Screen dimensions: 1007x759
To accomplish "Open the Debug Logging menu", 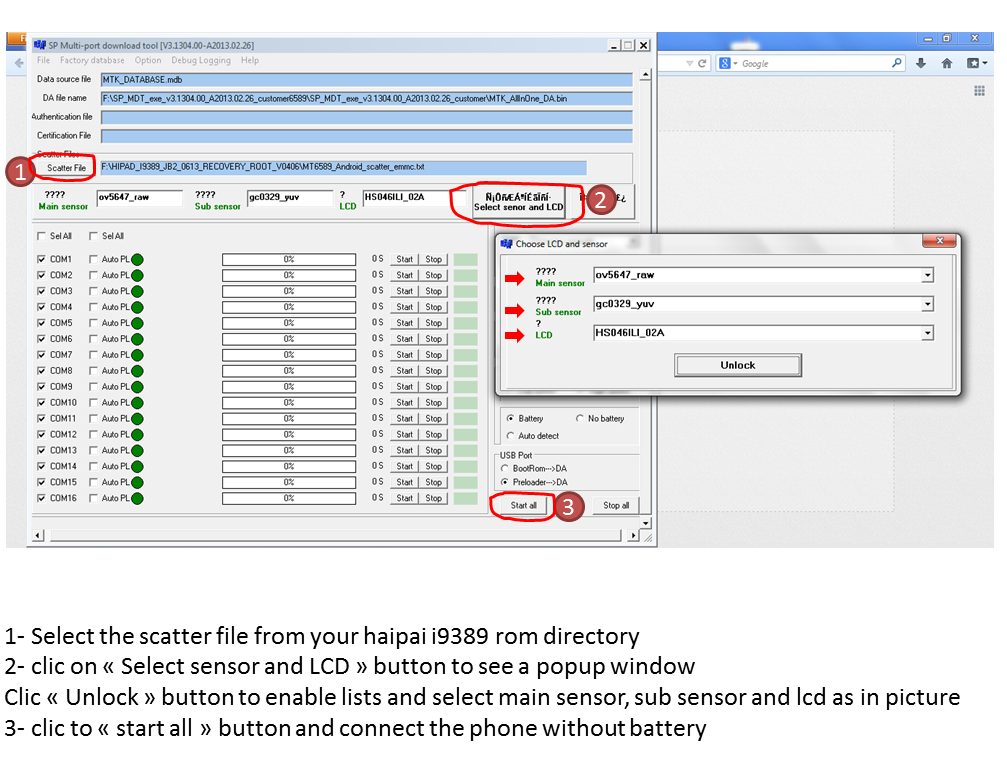I will point(200,60).
